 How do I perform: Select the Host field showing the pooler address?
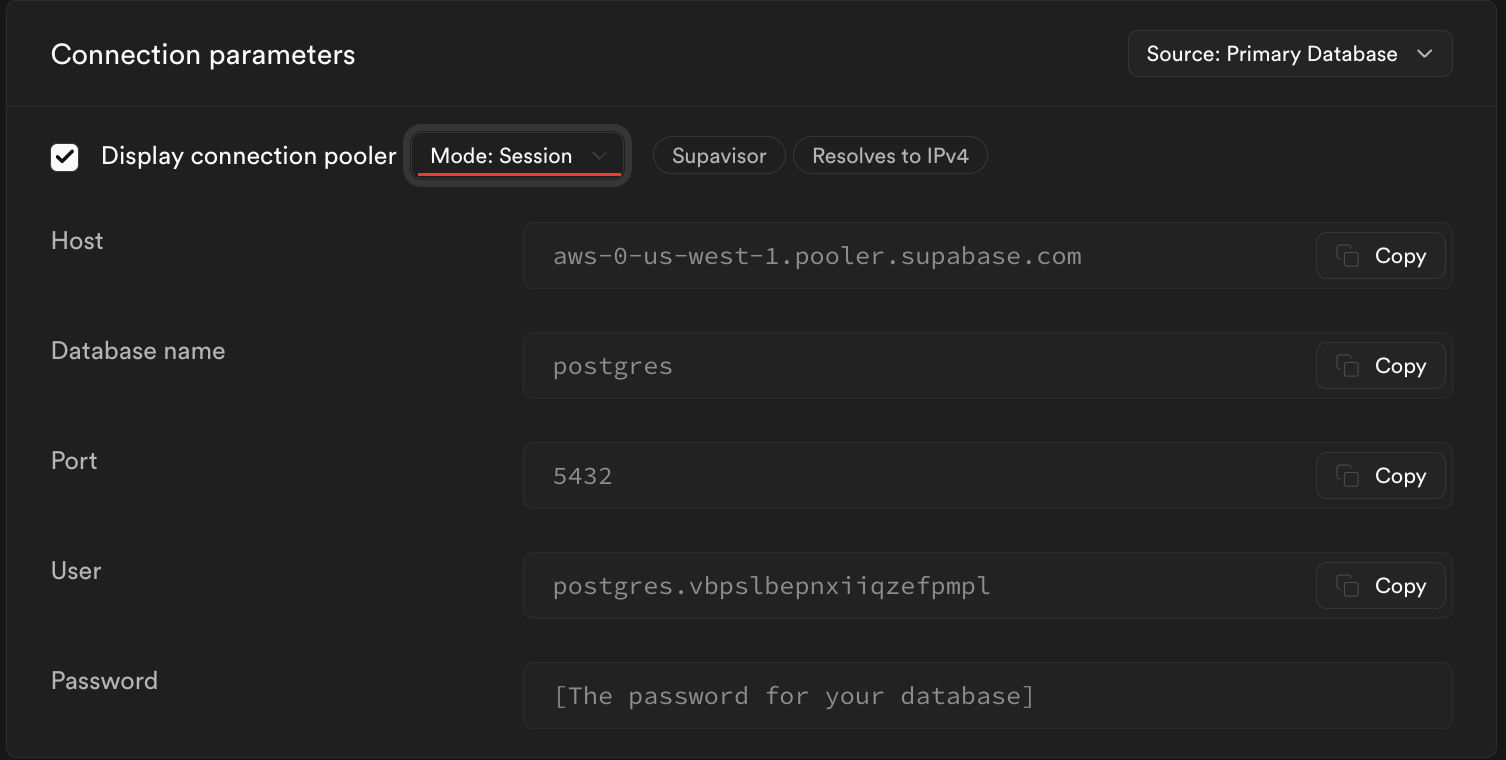click(900, 255)
